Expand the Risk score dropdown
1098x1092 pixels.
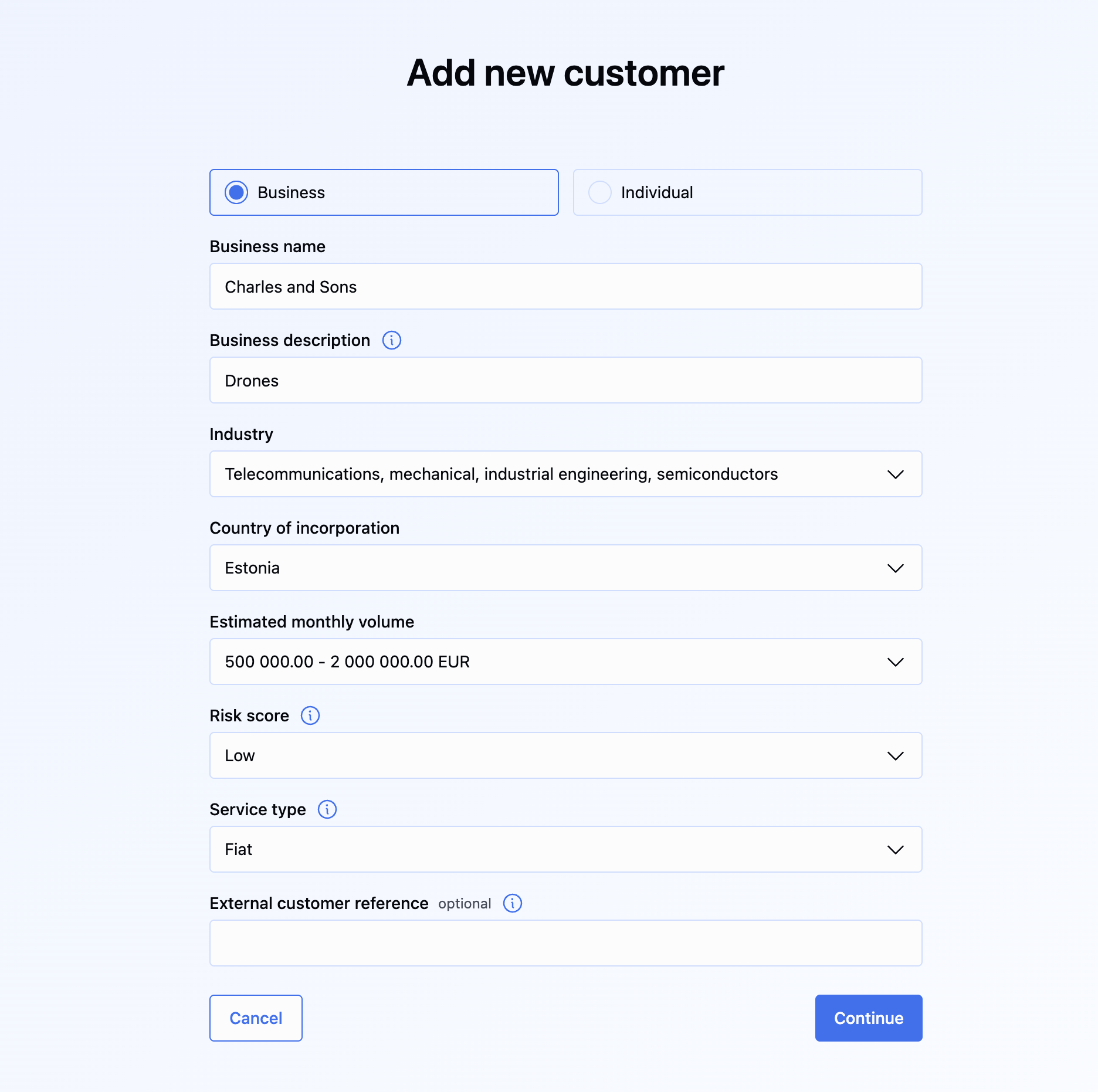(565, 755)
